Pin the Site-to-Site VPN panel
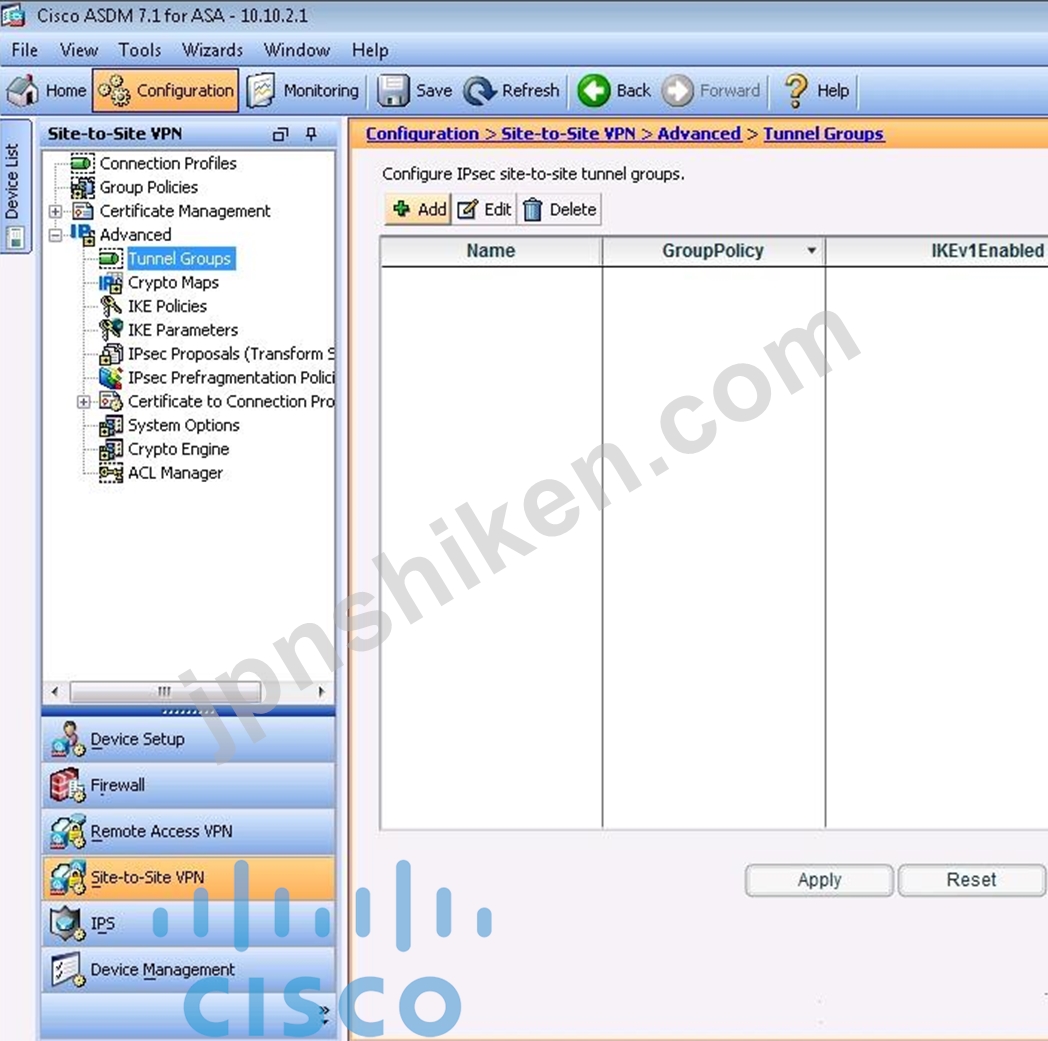The width and height of the screenshot is (1048, 1041). tap(311, 134)
